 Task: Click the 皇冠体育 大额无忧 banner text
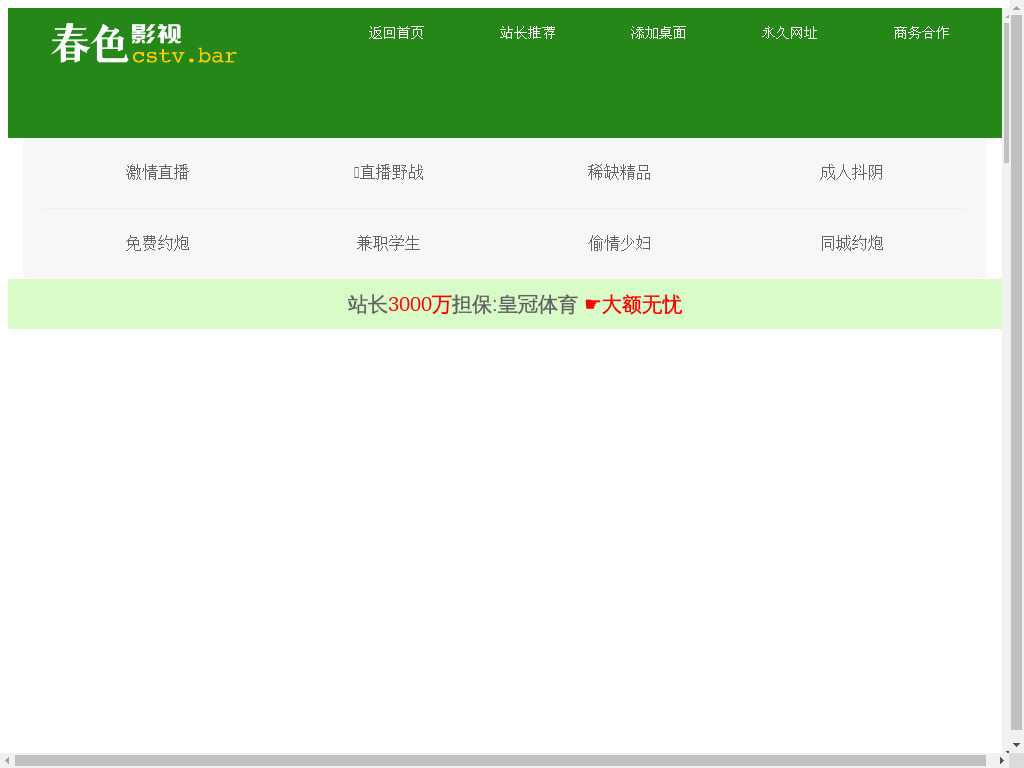coord(515,305)
